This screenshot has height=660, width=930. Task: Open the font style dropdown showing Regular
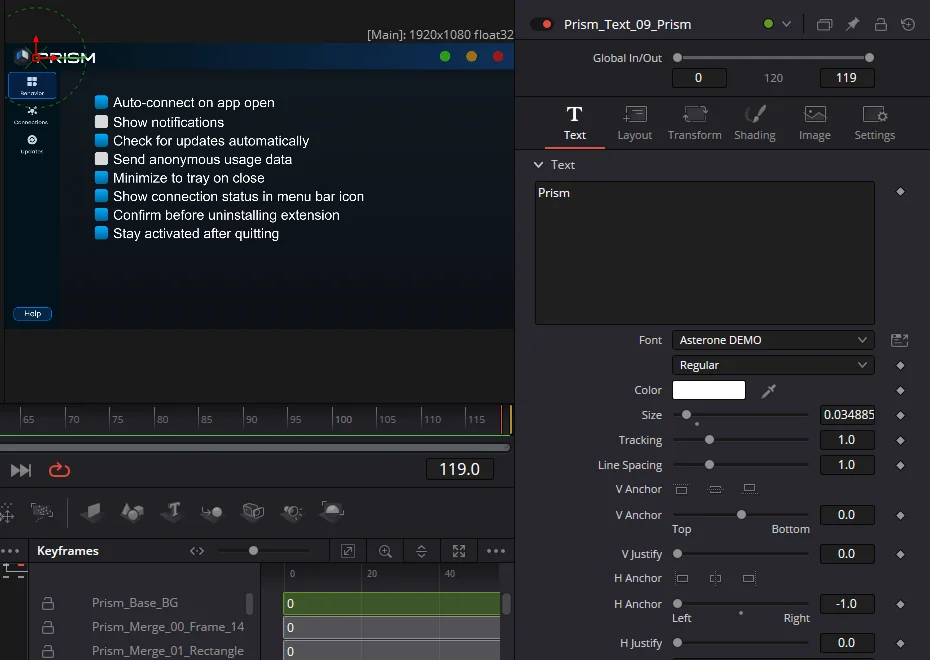(773, 365)
